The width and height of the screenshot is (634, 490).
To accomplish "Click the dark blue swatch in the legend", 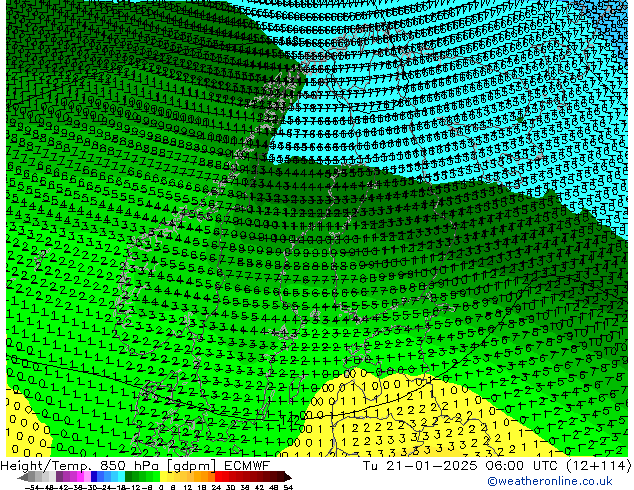I will tap(94, 476).
